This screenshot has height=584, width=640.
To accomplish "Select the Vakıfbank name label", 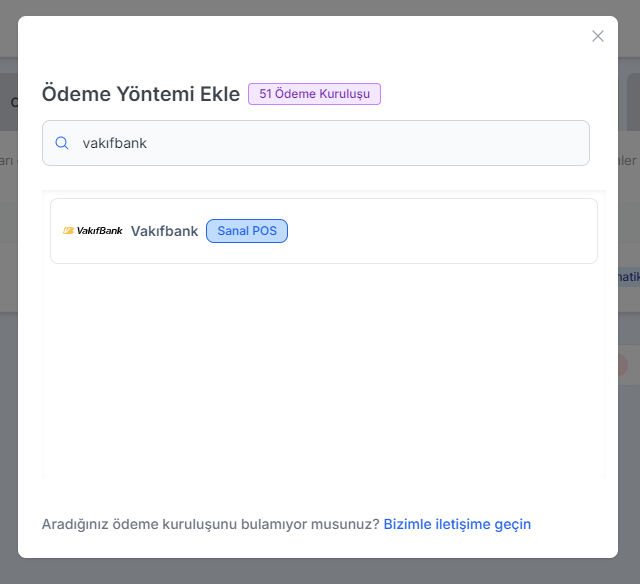I will pyautogui.click(x=164, y=231).
